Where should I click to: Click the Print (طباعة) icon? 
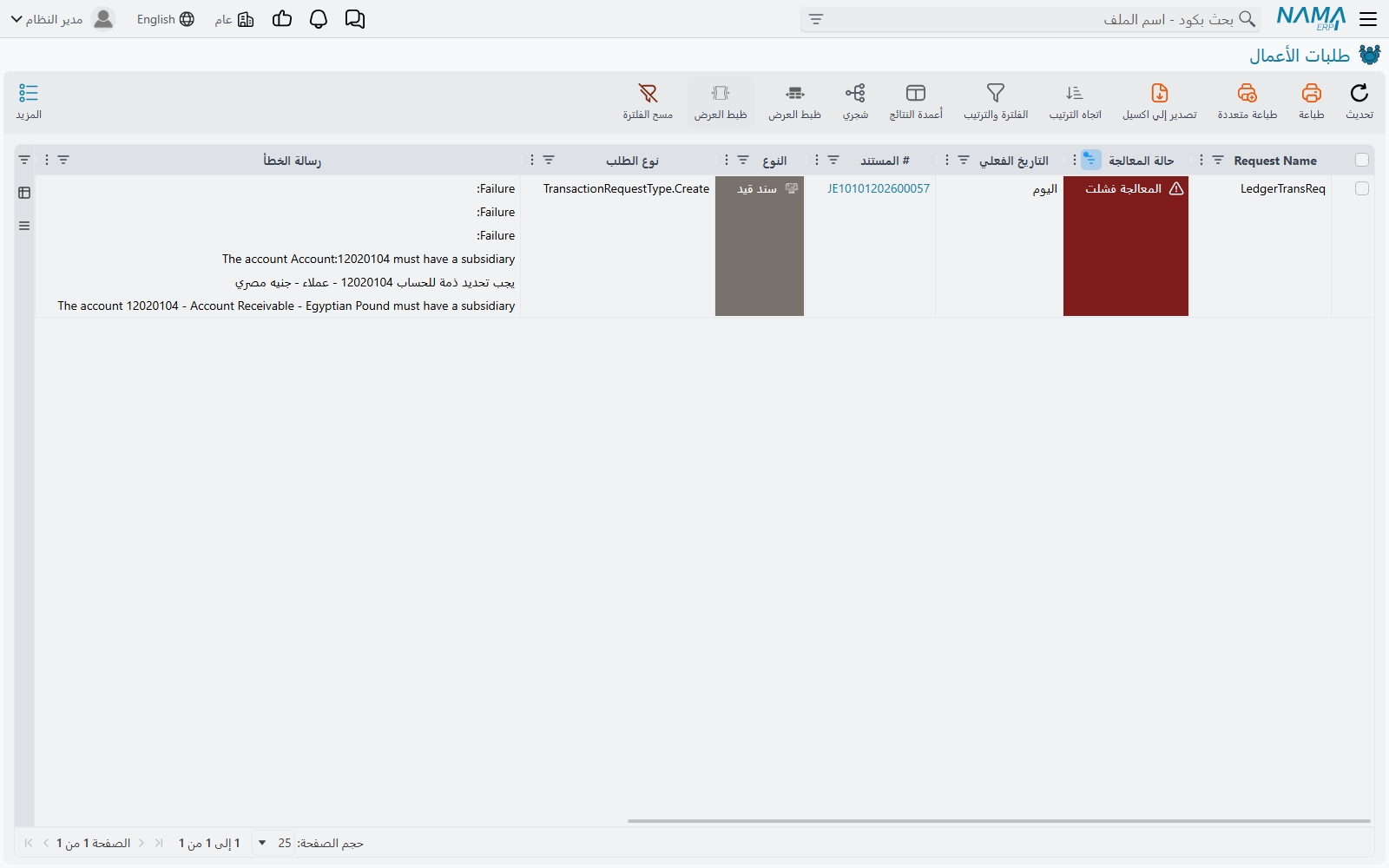point(1312,94)
